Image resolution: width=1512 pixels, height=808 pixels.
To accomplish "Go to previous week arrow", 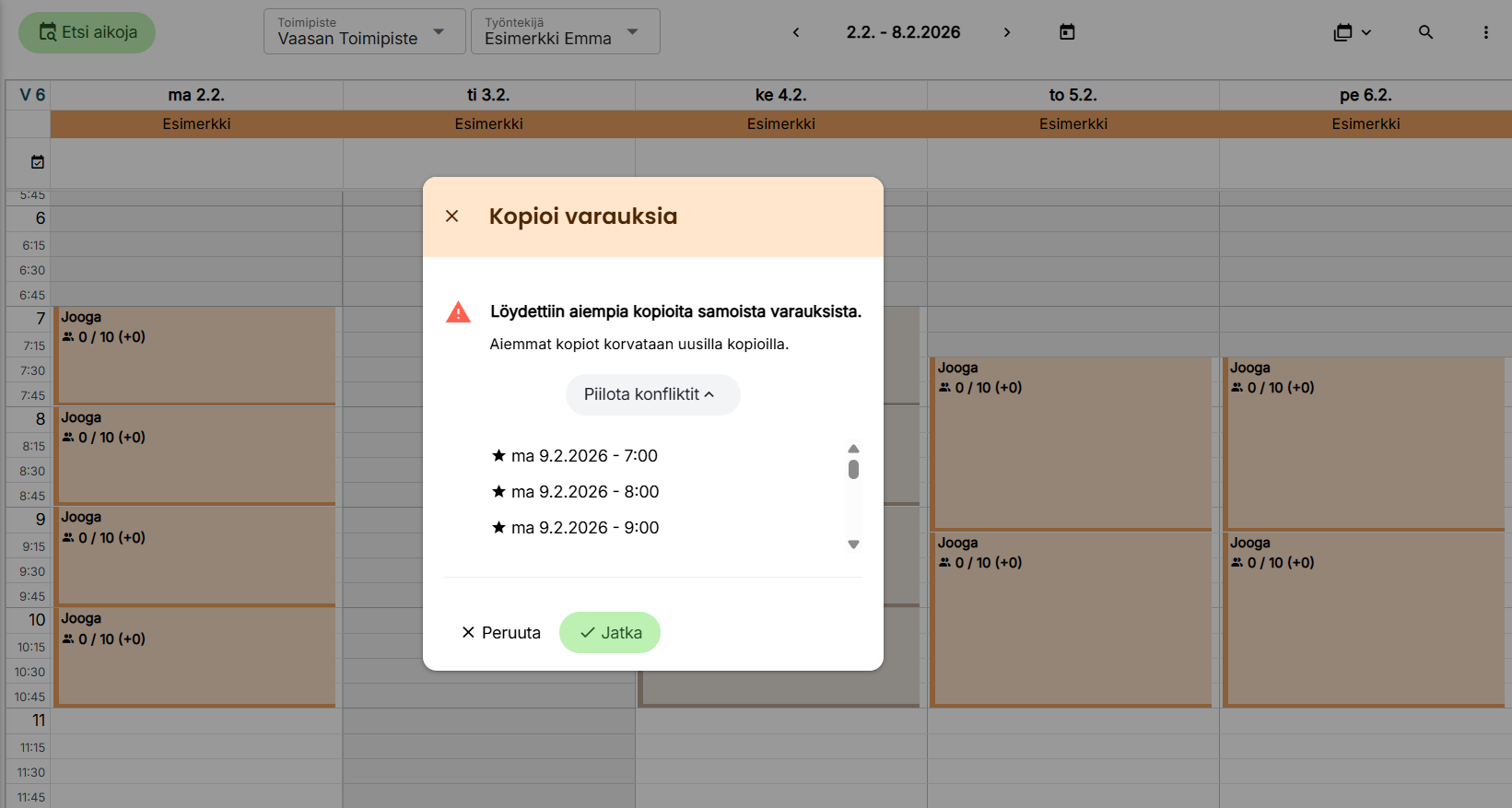I will pos(796,32).
